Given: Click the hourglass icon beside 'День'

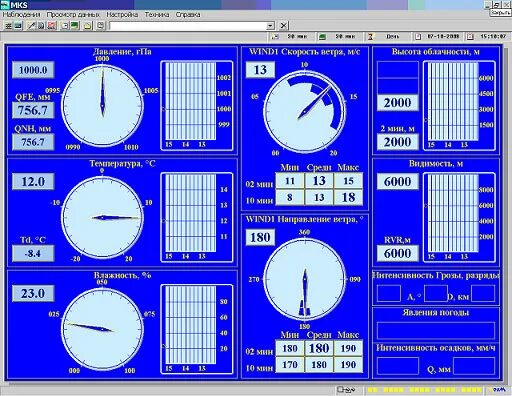Looking at the screenshot, I should pos(370,36).
